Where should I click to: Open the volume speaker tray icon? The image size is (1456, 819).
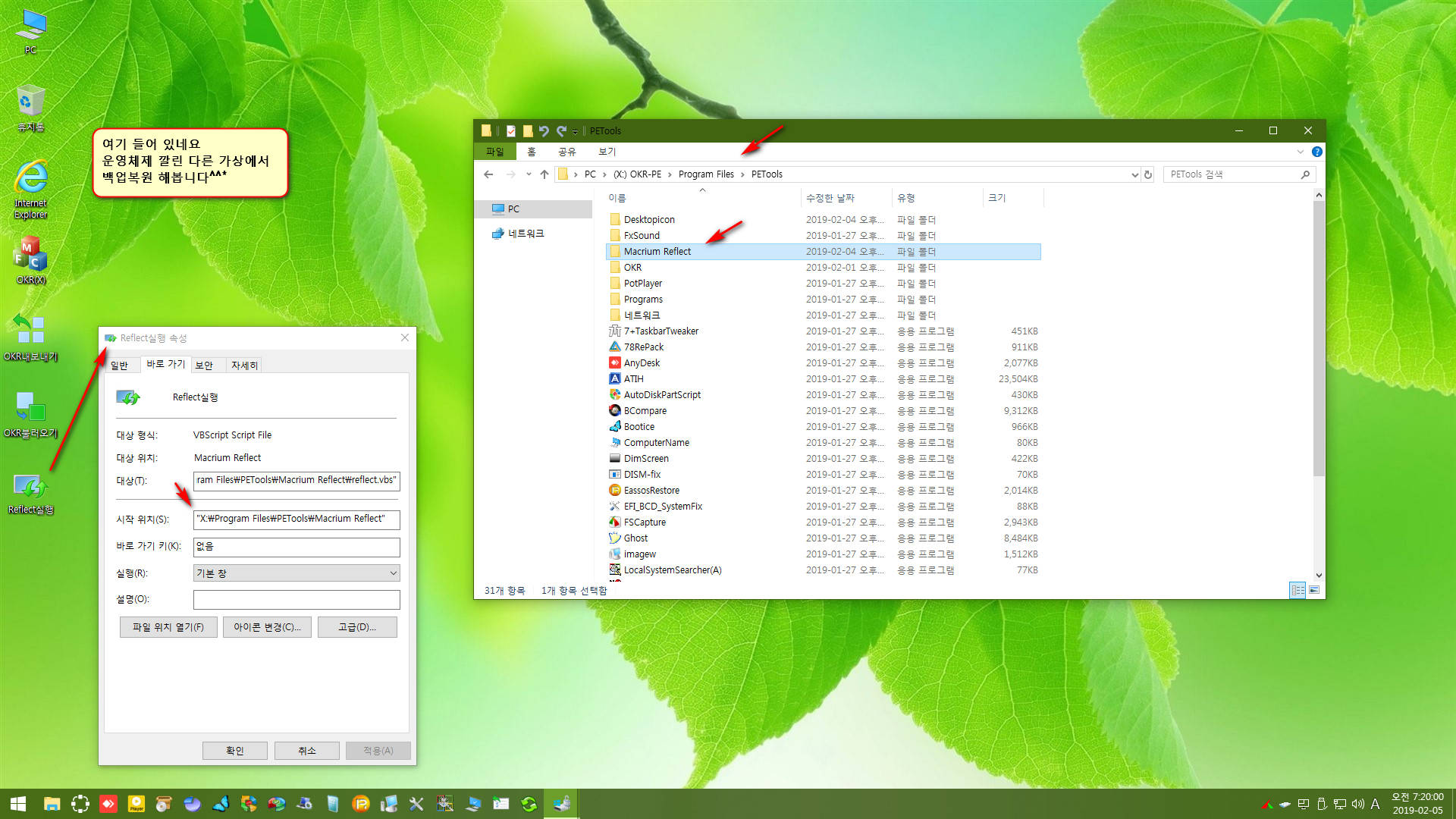pos(1357,804)
